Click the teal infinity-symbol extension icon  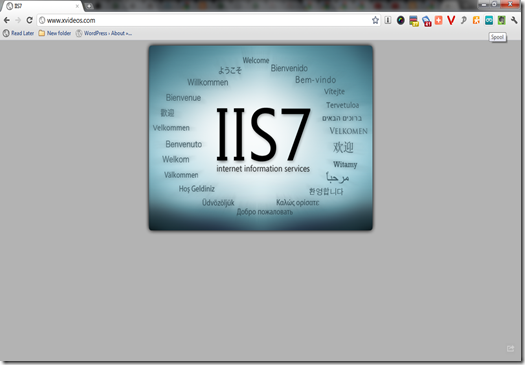(489, 20)
